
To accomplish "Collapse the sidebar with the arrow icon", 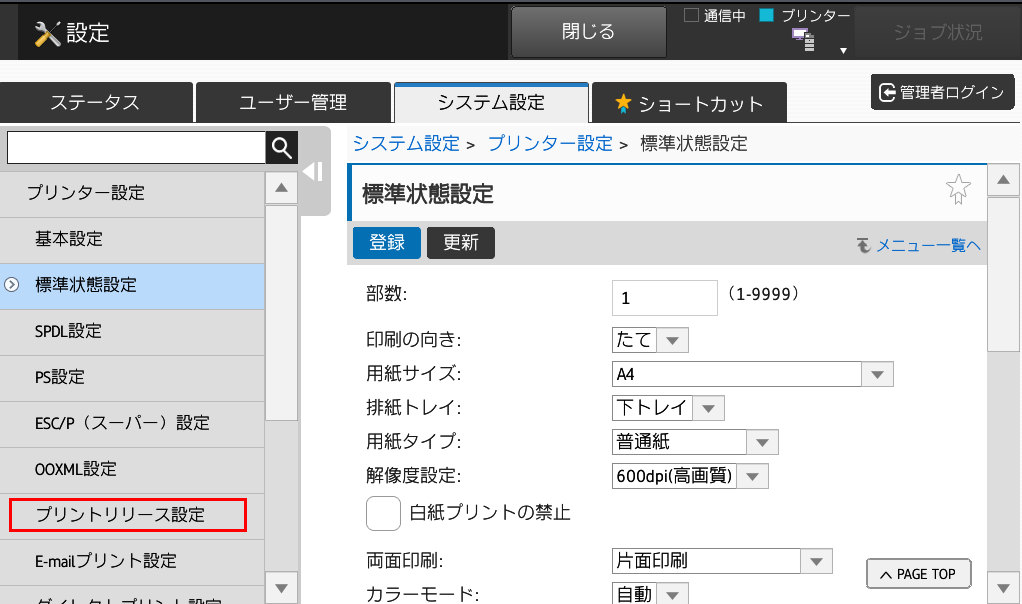I will coord(313,172).
